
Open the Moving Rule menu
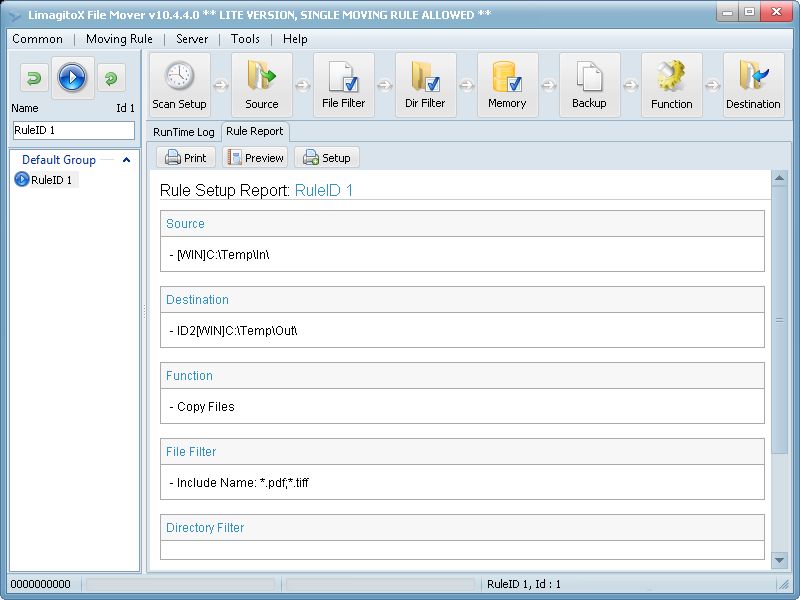(x=119, y=39)
